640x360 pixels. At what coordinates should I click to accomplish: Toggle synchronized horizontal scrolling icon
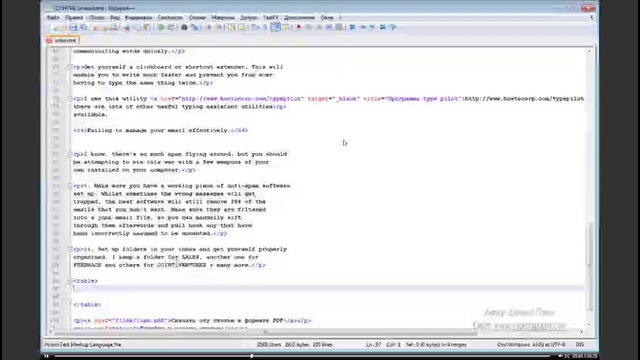[x=242, y=27]
